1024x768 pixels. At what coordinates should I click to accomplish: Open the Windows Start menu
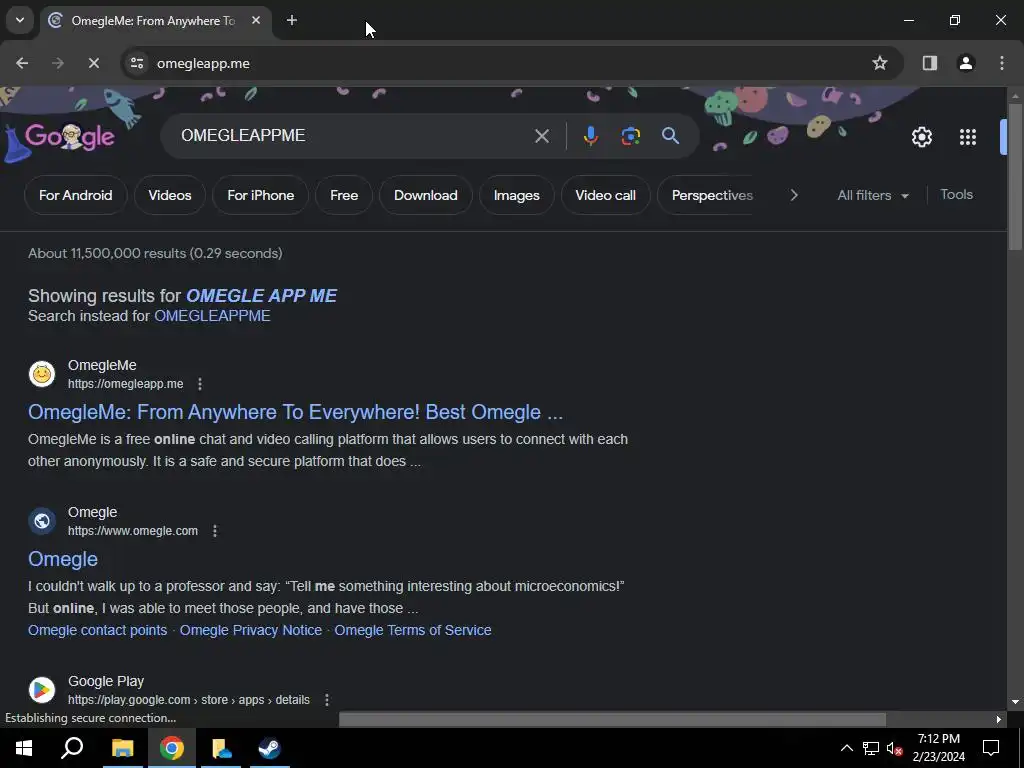click(24, 748)
